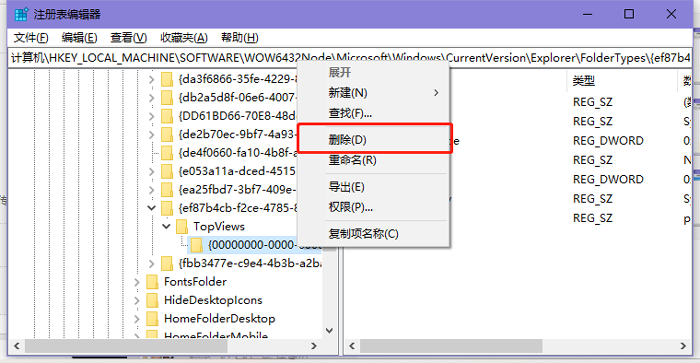Select the HideDesktopIcons key label
The width and height of the screenshot is (700, 363).
point(213,300)
